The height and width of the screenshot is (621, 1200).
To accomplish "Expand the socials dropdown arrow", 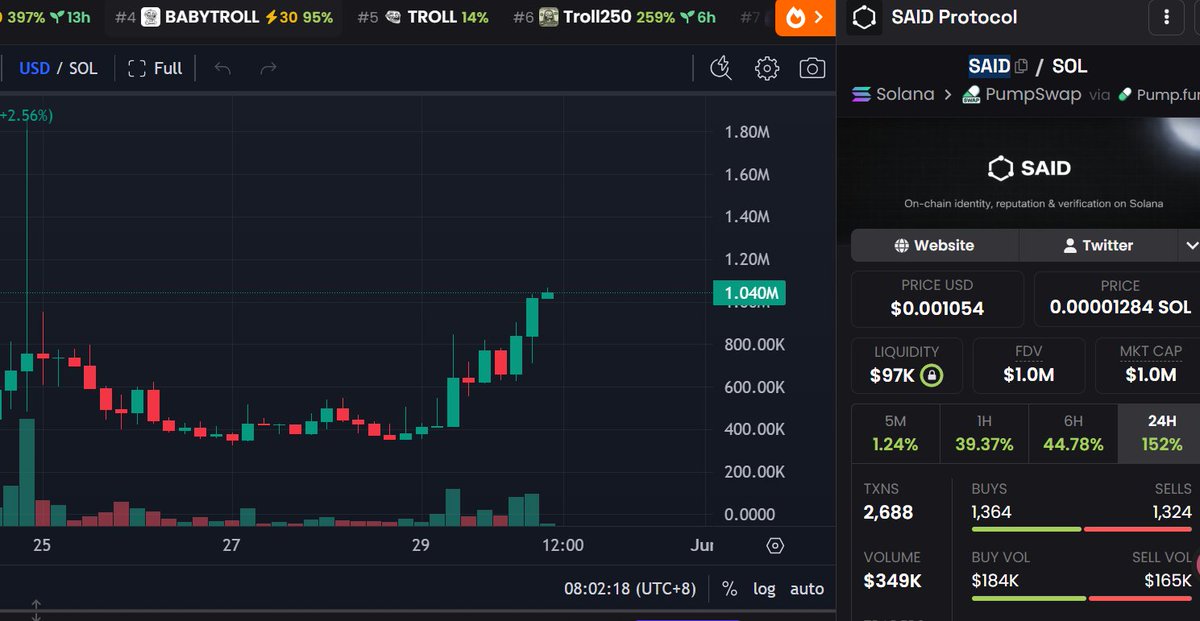I will coord(1190,245).
